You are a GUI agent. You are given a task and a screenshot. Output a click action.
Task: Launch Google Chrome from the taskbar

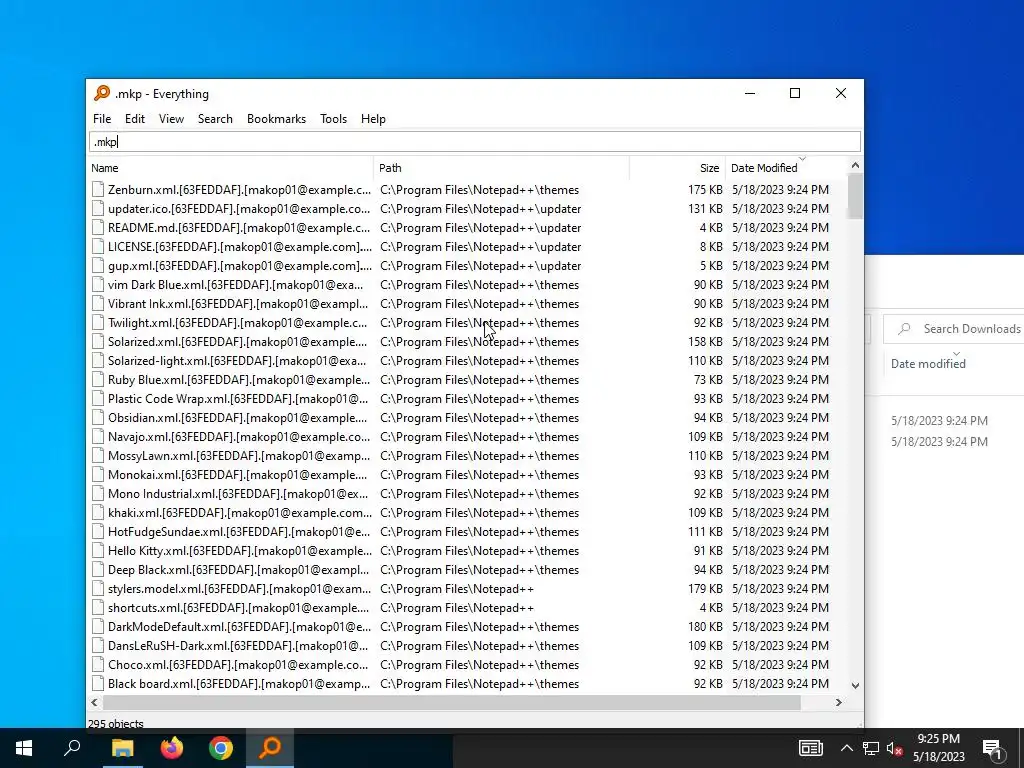pos(221,748)
